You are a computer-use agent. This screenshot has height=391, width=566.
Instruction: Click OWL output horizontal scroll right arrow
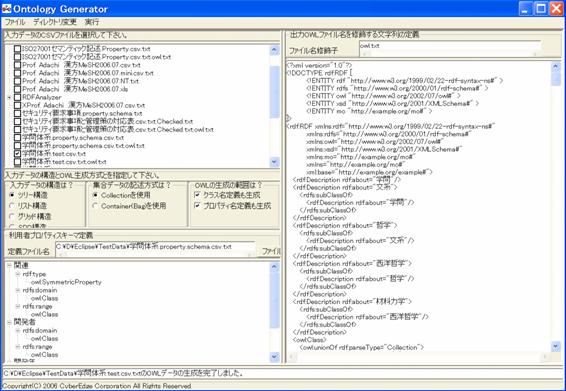tap(546, 357)
